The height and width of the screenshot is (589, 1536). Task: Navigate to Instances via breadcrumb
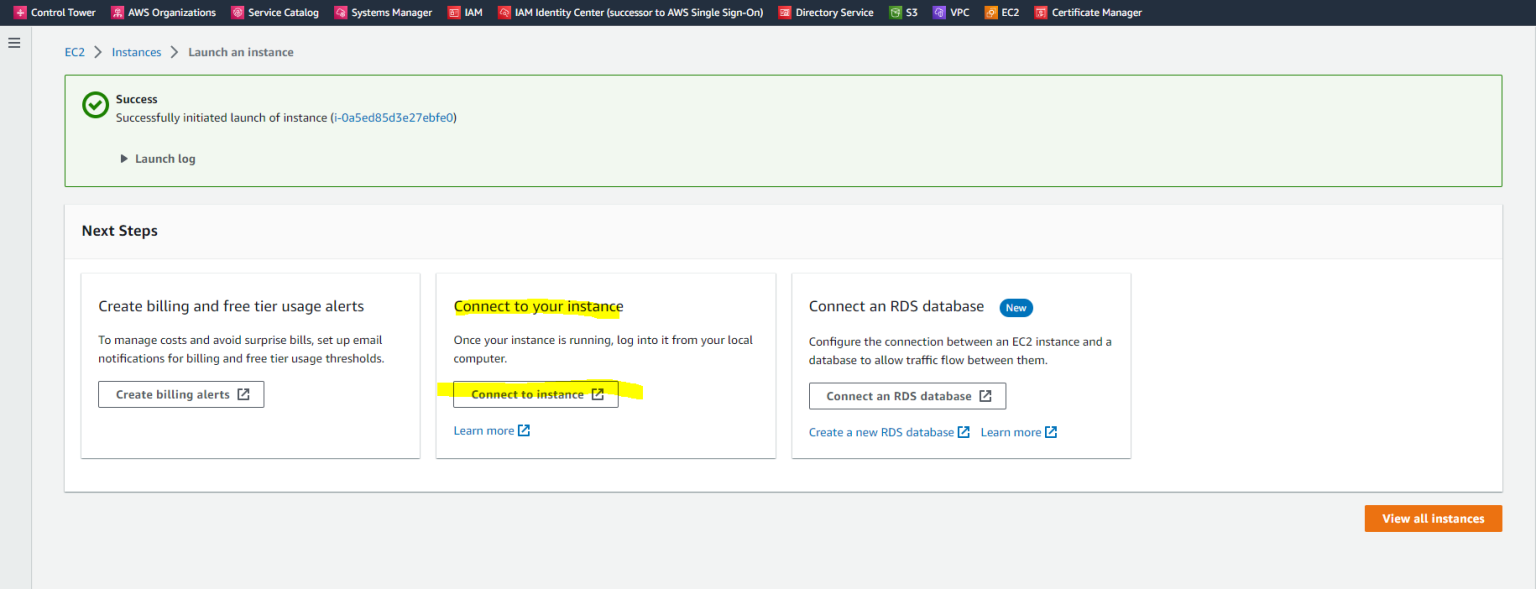(136, 51)
